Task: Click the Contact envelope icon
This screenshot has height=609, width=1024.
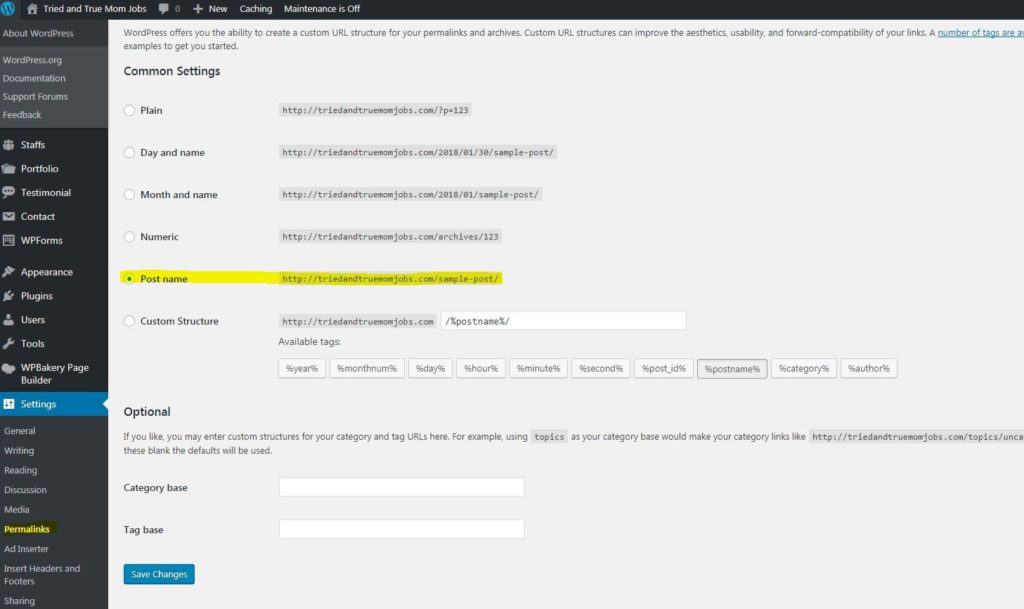Action: (x=8, y=216)
